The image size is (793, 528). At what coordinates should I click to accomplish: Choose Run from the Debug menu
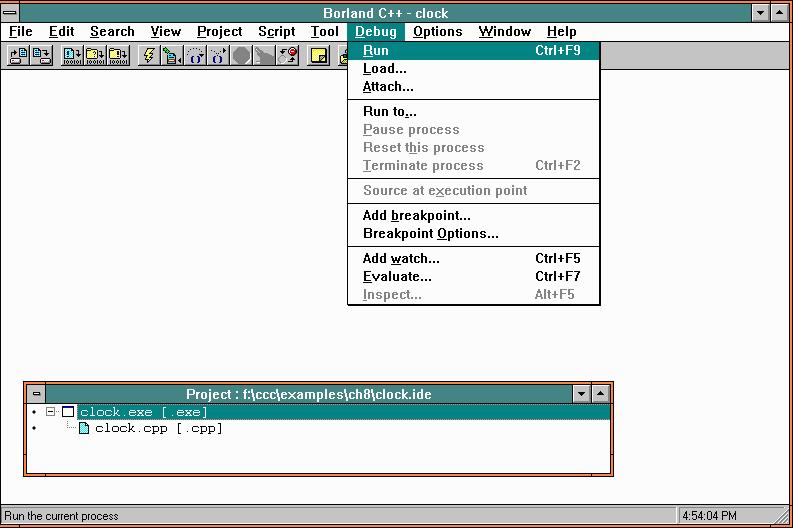(376, 50)
